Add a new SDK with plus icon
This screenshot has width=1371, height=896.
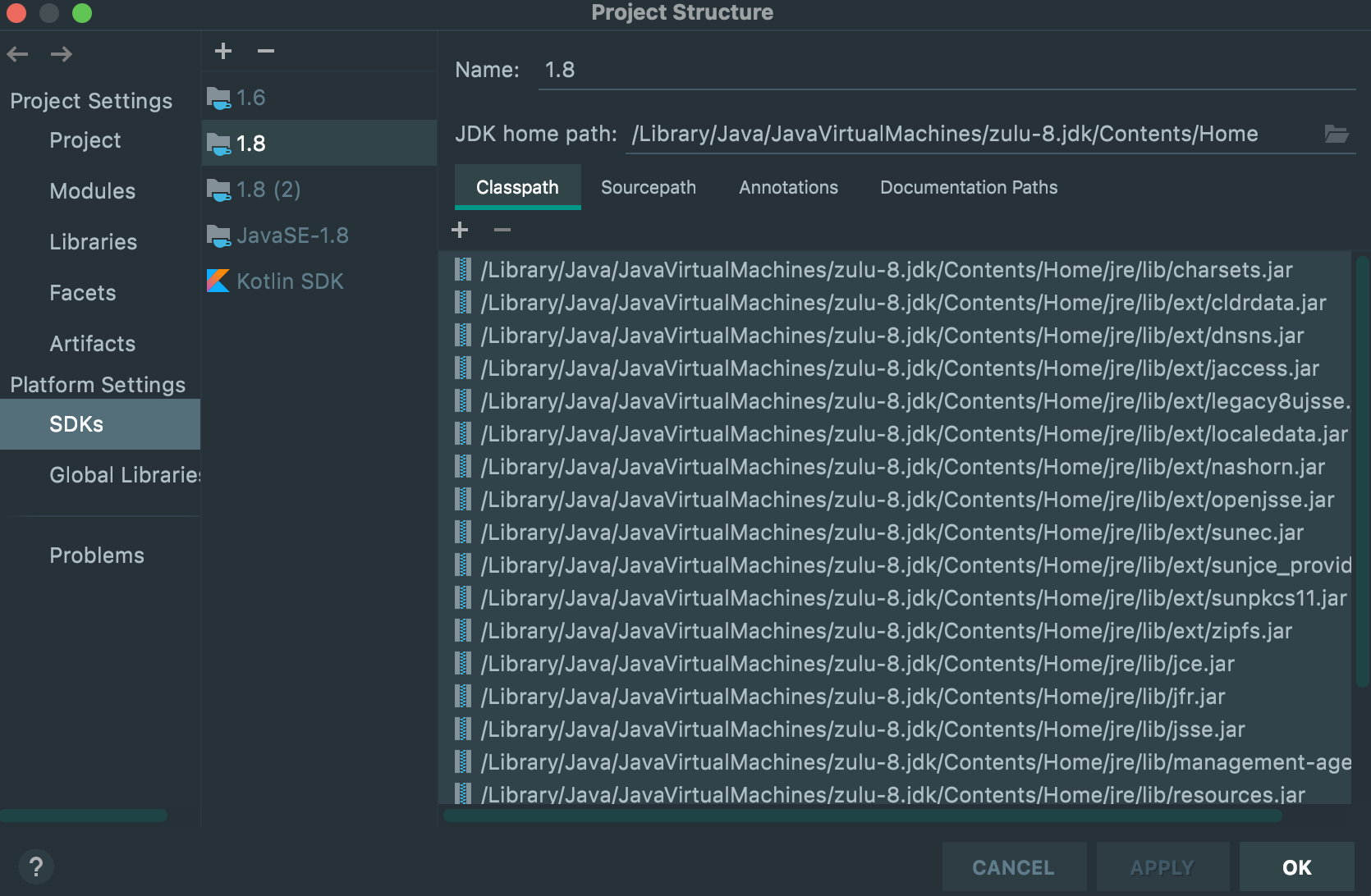point(222,51)
